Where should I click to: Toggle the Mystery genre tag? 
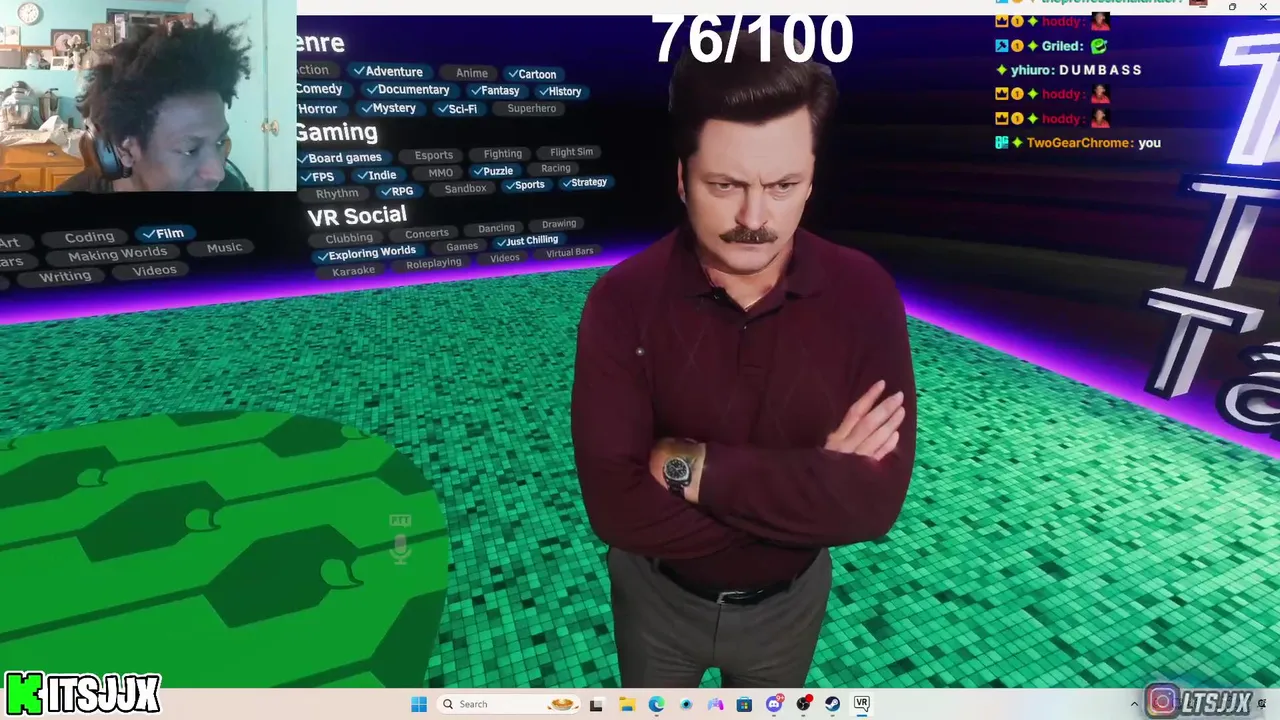pos(388,108)
